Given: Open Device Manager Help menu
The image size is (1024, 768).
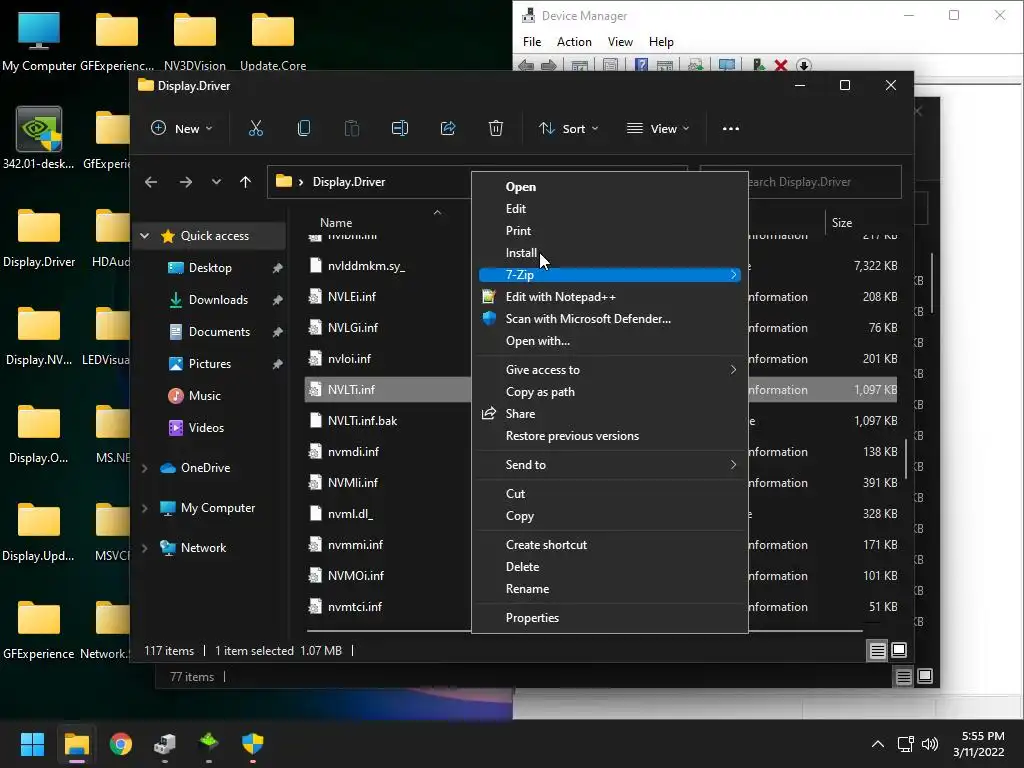Looking at the screenshot, I should tap(661, 42).
